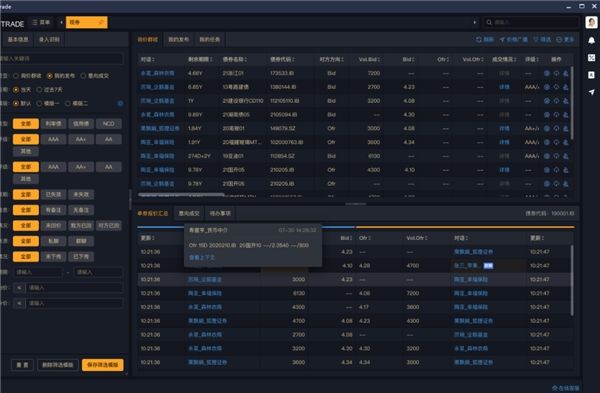Open the user avatar profile picture
The width and height of the screenshot is (600, 393).
click(x=591, y=22)
